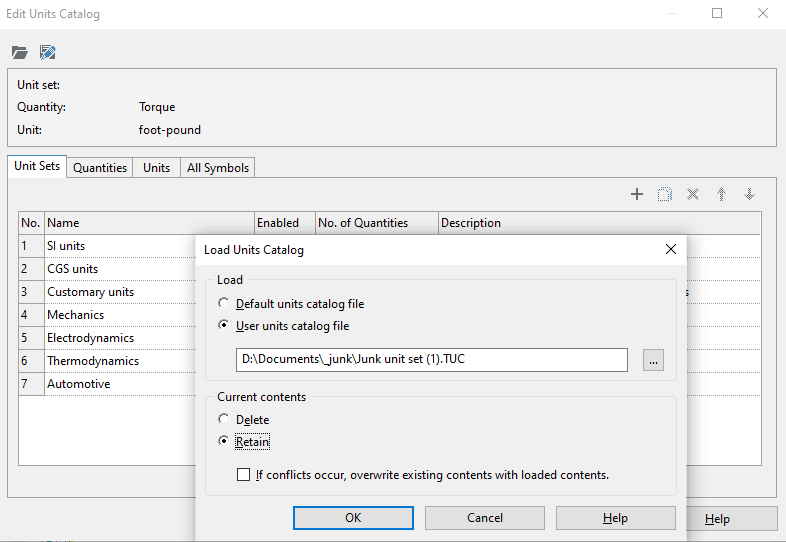Close the Load Units Catalog dialog
Viewport: 786px width, 542px height.
[669, 250]
